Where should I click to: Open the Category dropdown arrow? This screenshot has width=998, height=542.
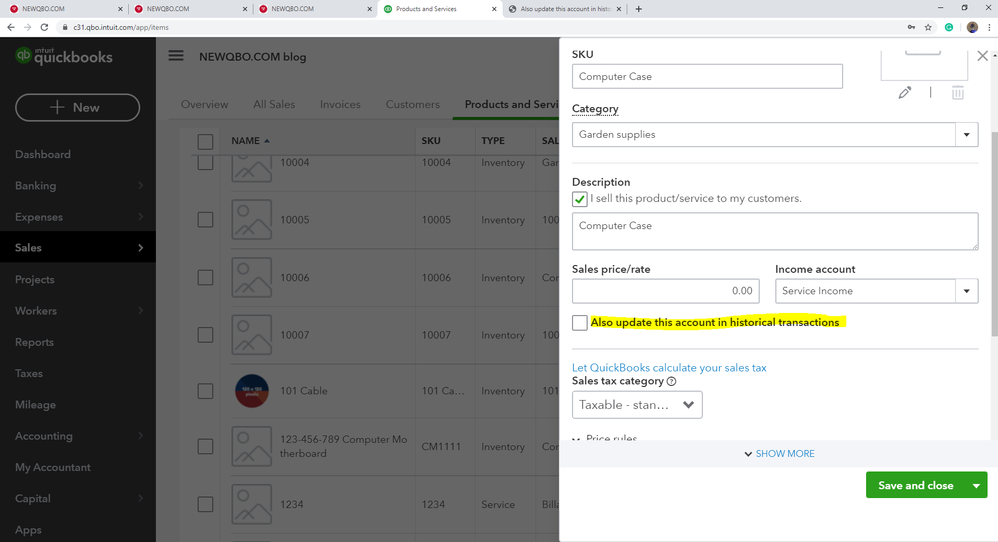pyautogui.click(x=966, y=134)
